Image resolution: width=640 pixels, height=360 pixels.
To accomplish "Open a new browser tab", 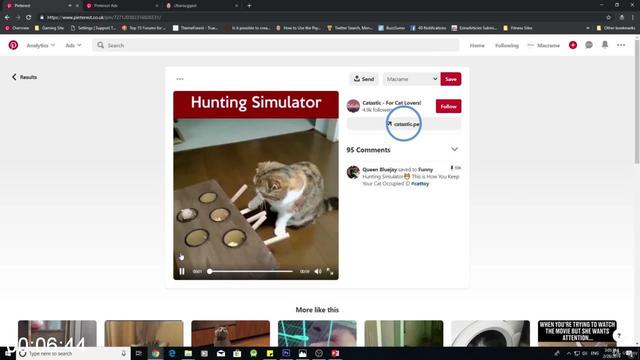I will pyautogui.click(x=249, y=6).
